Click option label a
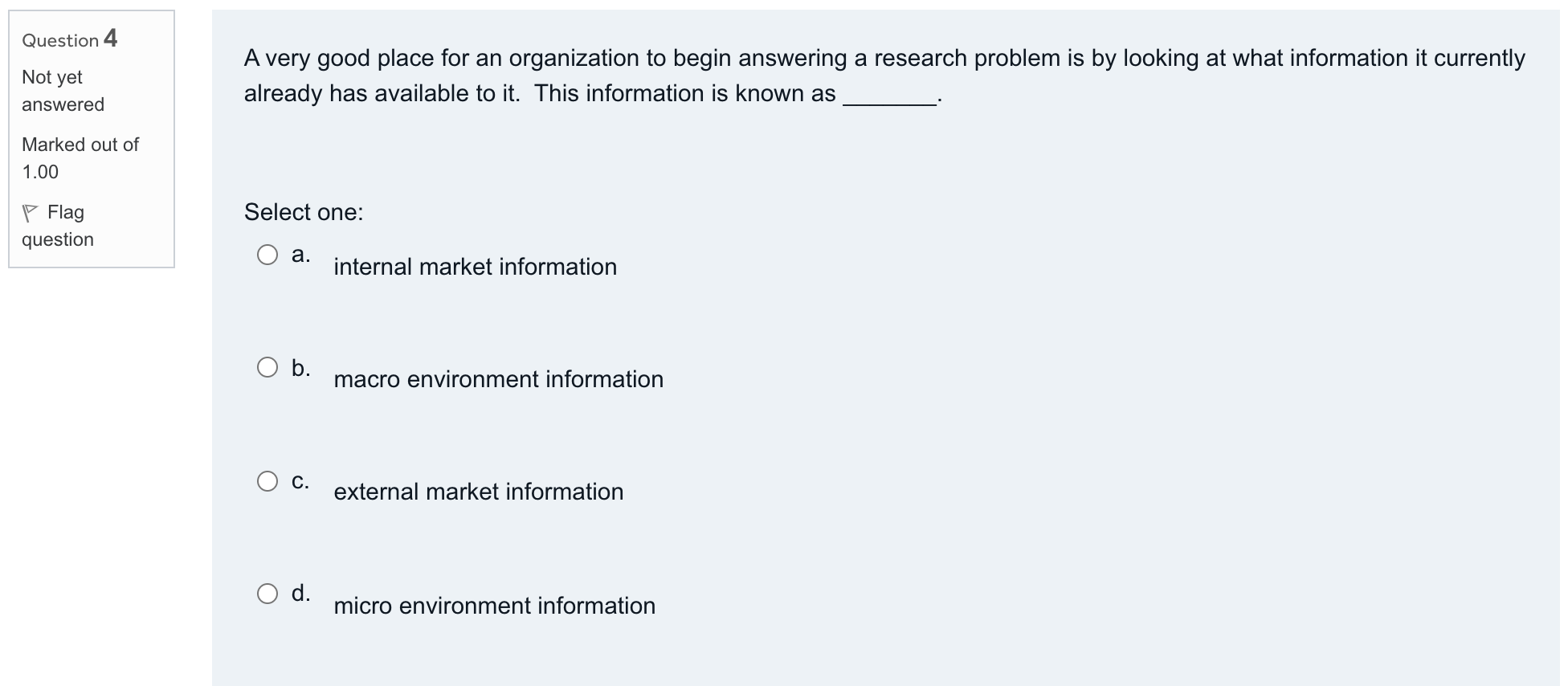1568x686 pixels. 300,255
